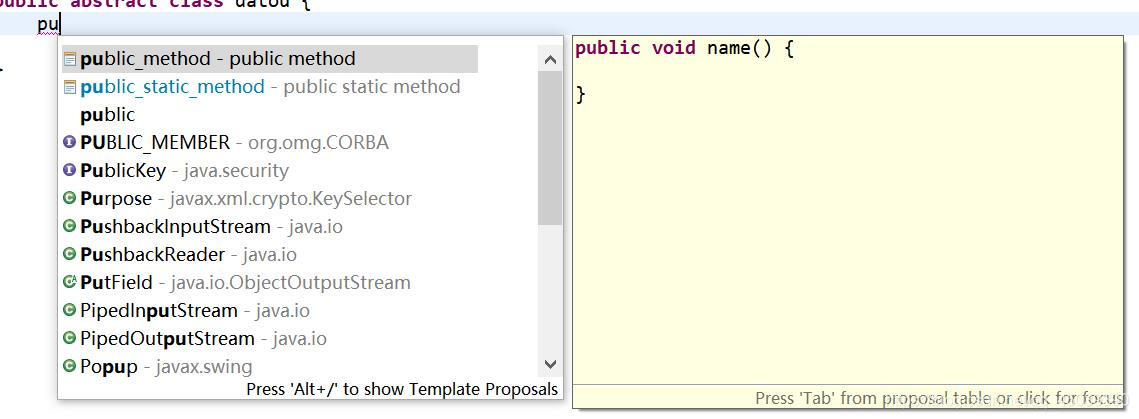Click class icon beside PipedInputStream
The image size is (1139, 419).
click(x=70, y=310)
